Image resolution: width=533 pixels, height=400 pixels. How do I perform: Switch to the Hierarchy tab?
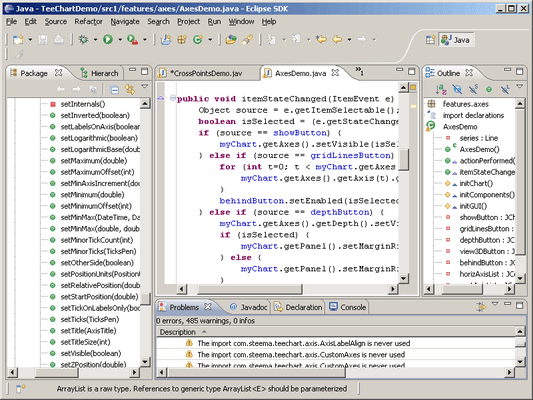pos(100,73)
